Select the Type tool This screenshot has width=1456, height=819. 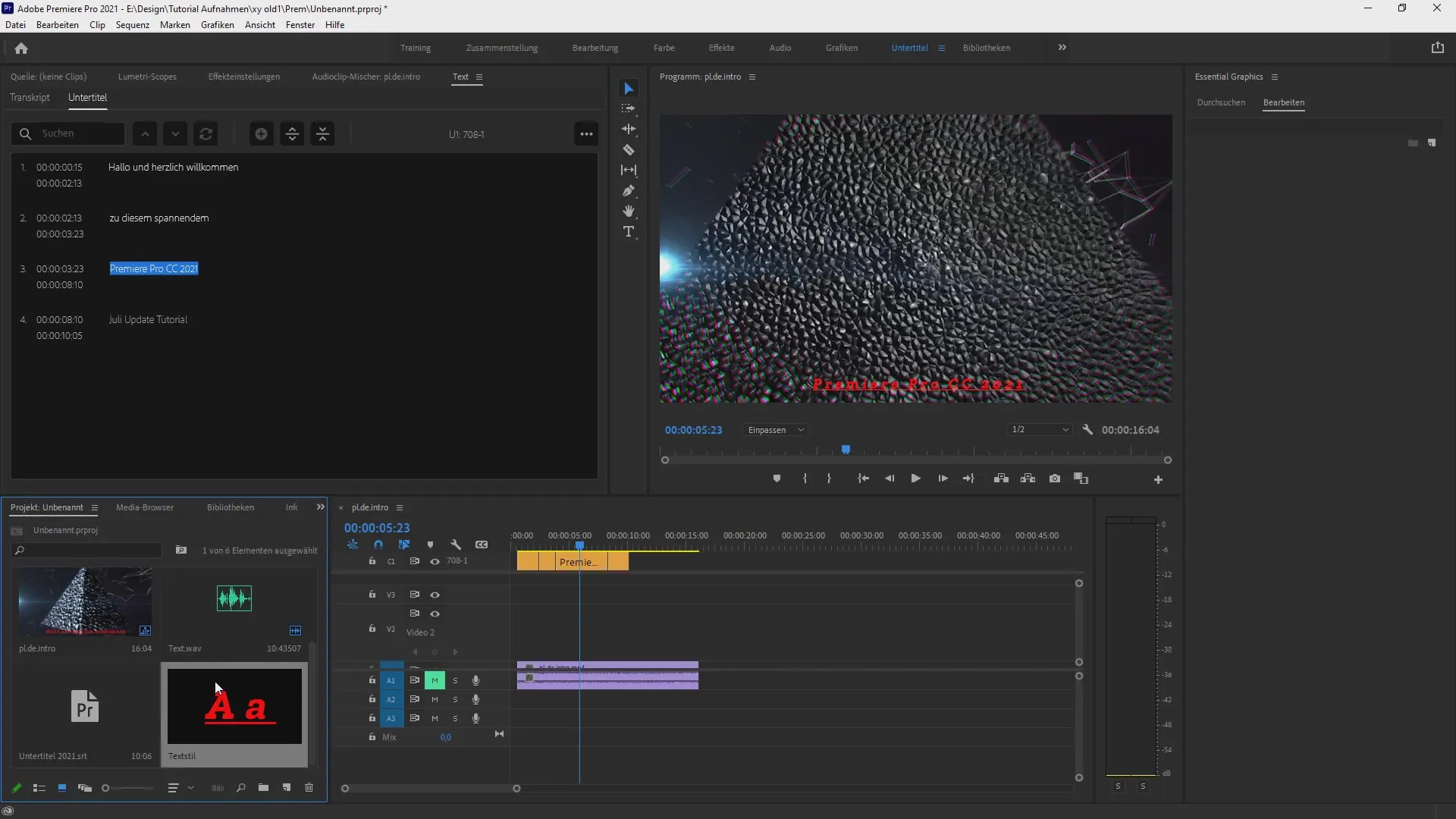(x=628, y=231)
